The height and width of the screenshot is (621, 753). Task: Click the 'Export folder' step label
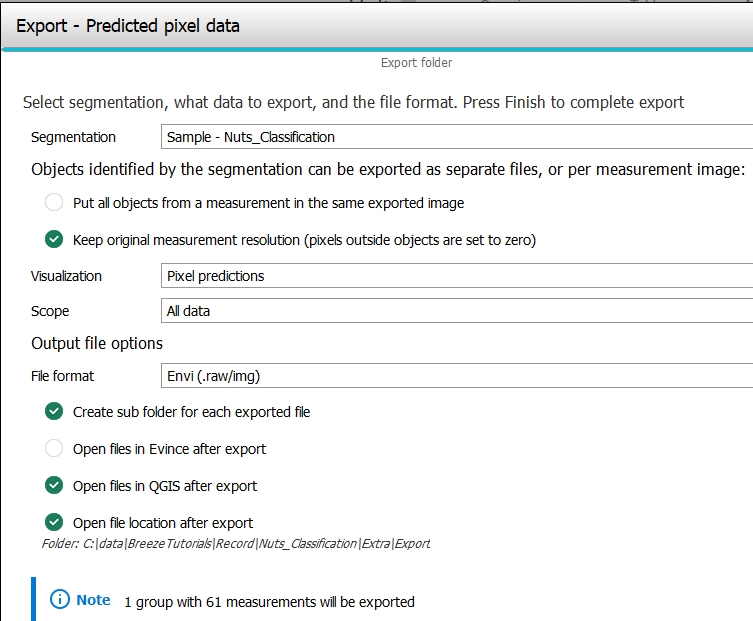point(416,63)
